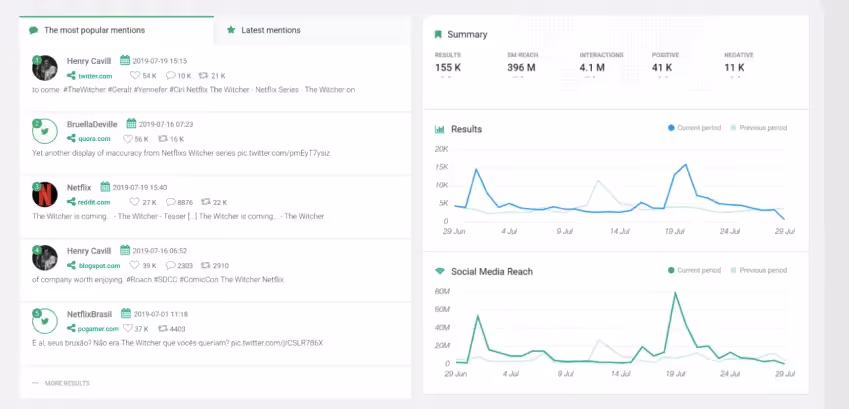Click heart icon showing 56 K likes
The image size is (849, 409).
coord(128,139)
